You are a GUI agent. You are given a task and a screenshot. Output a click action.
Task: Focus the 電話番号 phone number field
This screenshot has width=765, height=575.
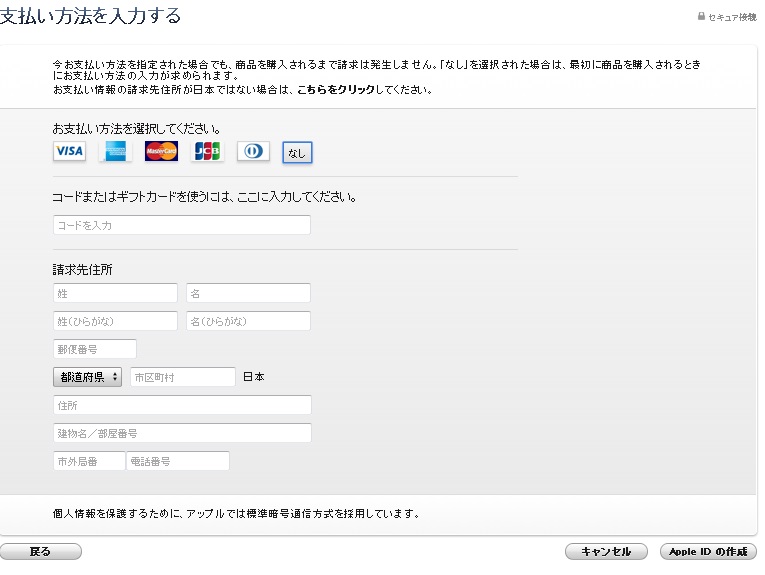click(178, 461)
